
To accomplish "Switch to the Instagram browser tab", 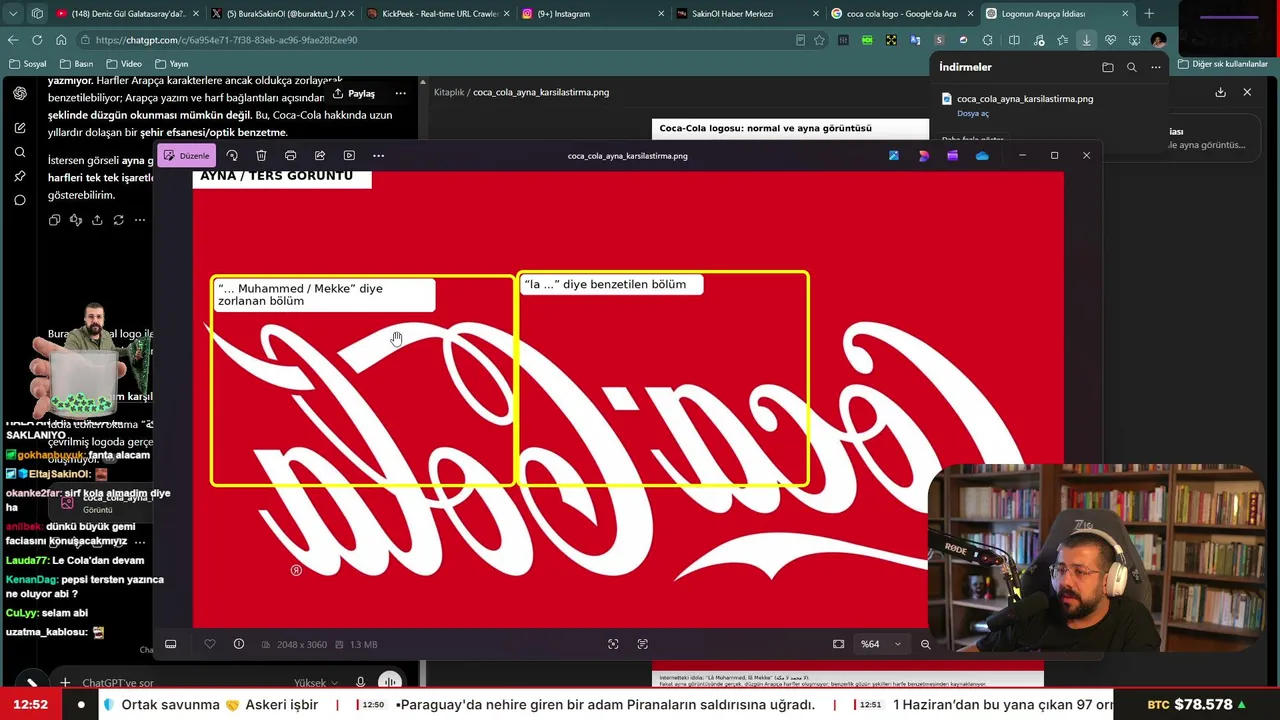I will pos(590,14).
